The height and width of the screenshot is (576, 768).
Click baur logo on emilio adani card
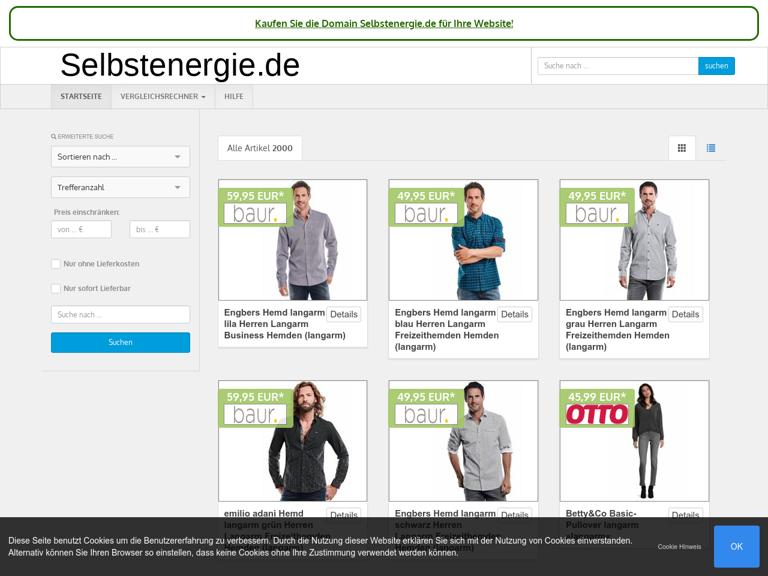[255, 414]
